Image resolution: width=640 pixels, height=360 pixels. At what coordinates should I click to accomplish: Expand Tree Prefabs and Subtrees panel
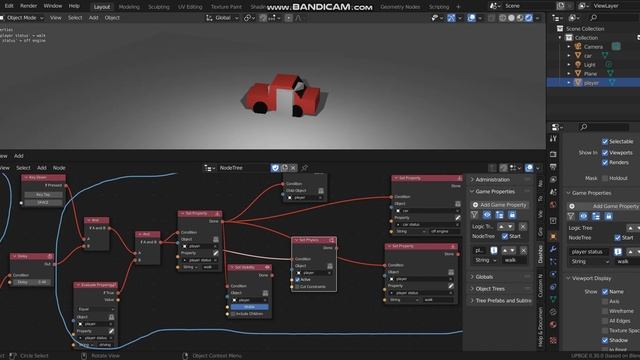point(500,300)
